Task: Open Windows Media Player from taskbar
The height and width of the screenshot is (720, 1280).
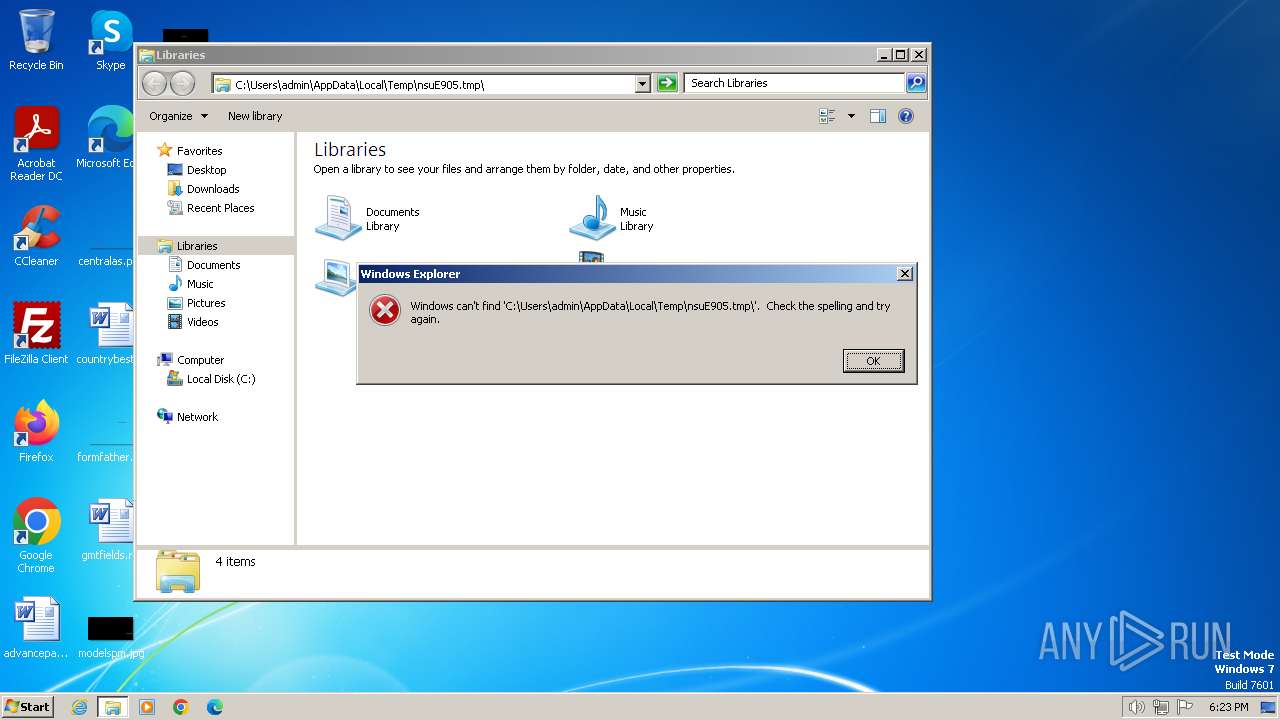Action: pyautogui.click(x=147, y=707)
